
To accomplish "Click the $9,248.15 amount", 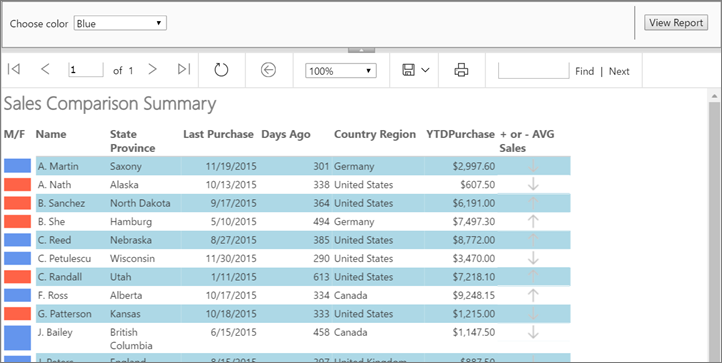I will (x=474, y=295).
